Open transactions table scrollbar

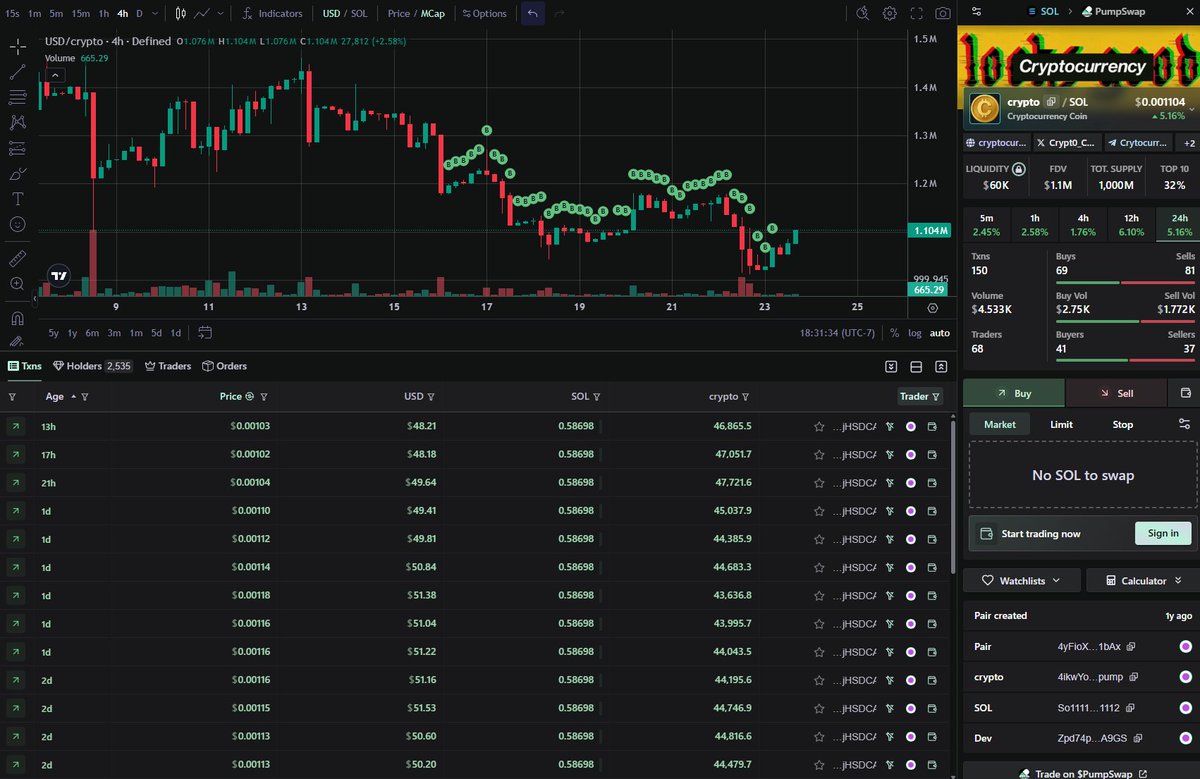955,495
